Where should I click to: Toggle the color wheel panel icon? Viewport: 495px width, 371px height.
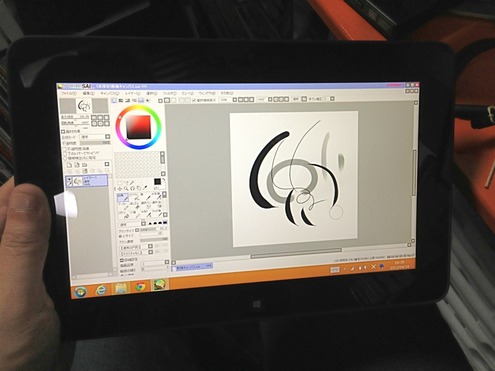click(114, 100)
